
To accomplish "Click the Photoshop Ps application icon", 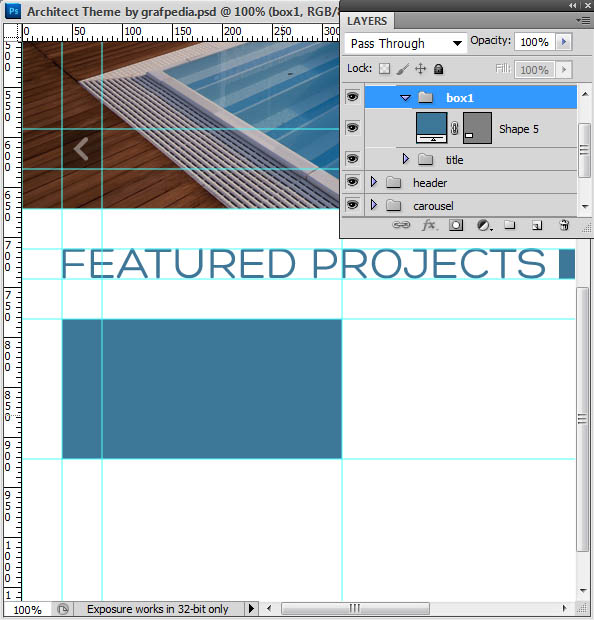I will [13, 11].
